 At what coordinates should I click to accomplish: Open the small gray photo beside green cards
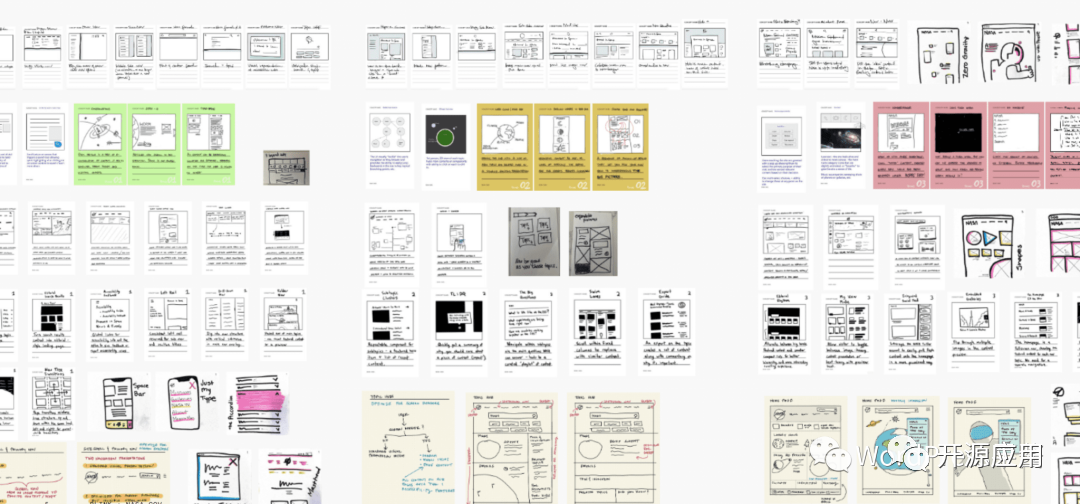point(287,167)
